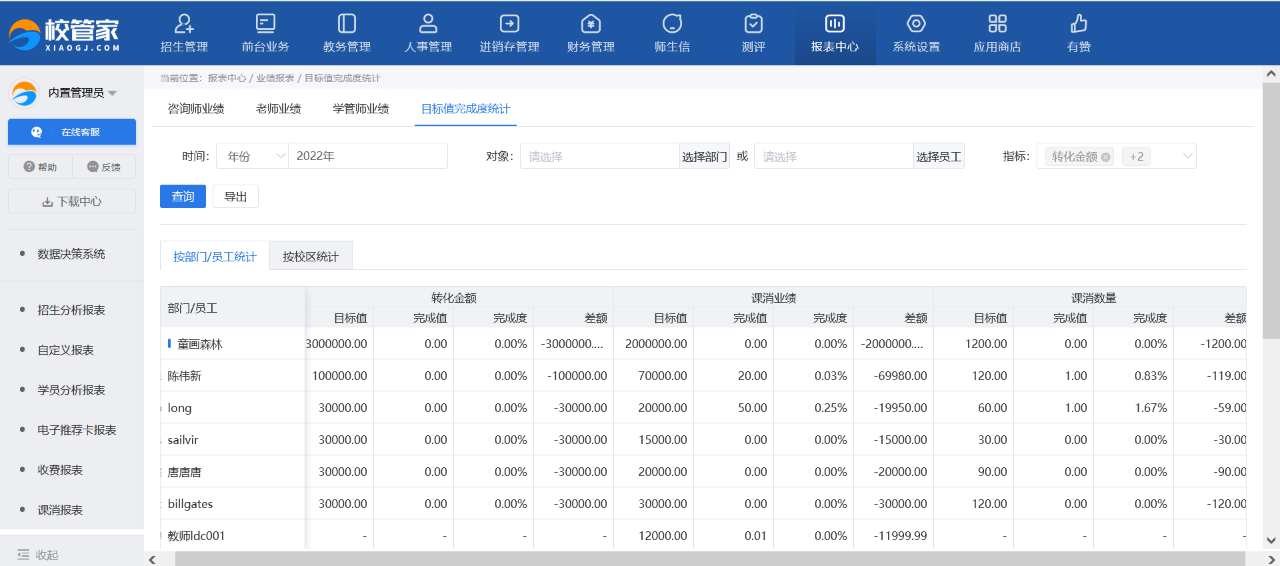The width and height of the screenshot is (1280, 566).
Task: Open the 财务管理 module
Action: click(590, 33)
